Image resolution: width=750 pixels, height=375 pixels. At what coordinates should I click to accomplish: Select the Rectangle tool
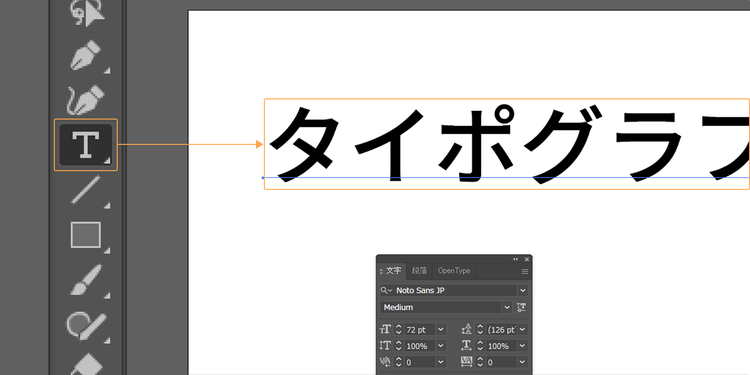point(86,235)
